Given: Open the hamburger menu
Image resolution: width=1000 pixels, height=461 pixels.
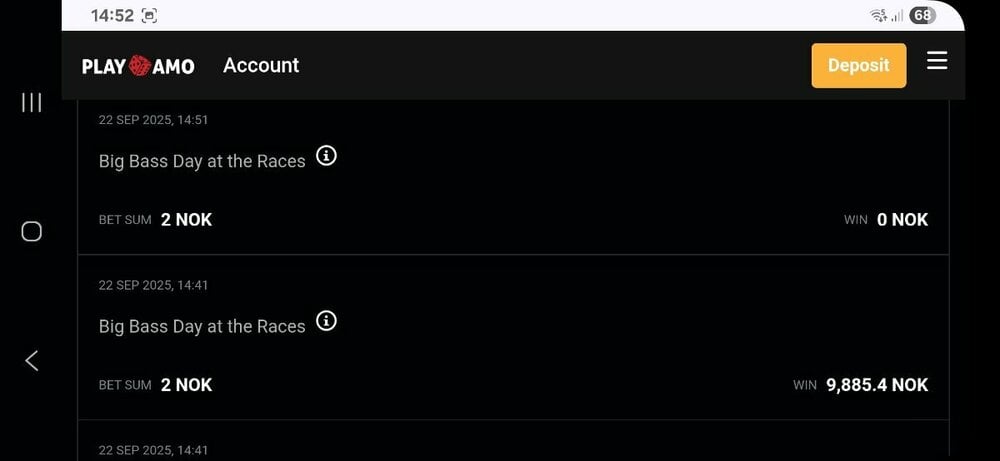Looking at the screenshot, I should (x=936, y=61).
